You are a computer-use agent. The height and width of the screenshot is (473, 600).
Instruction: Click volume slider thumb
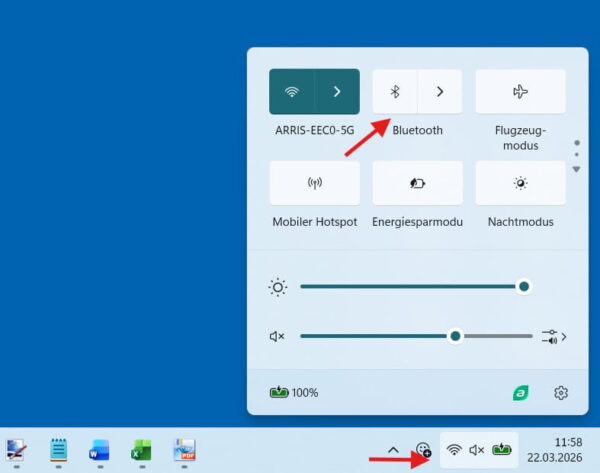pos(455,336)
